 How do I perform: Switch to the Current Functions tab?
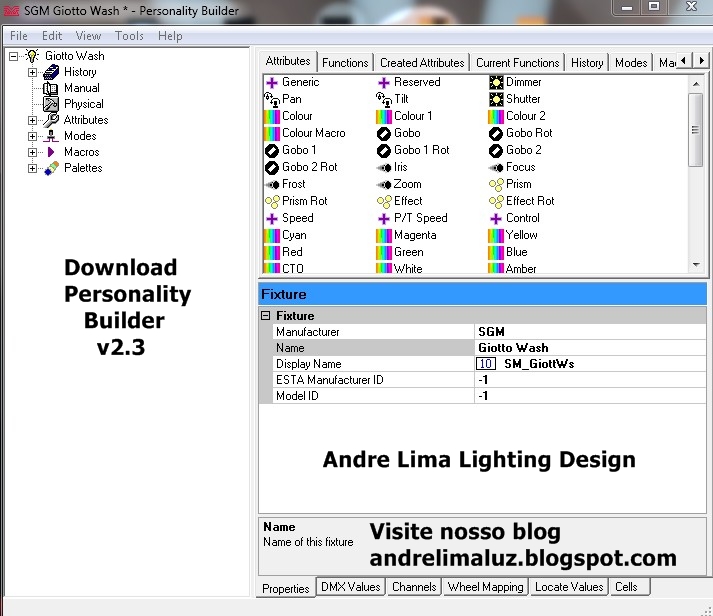click(517, 63)
